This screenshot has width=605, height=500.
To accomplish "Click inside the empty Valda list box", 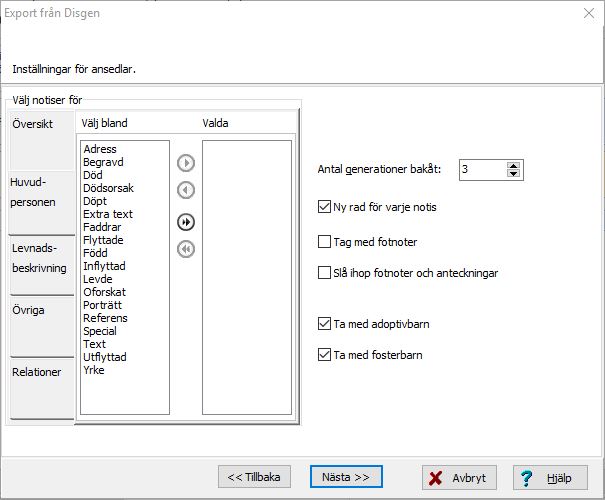I will click(247, 277).
